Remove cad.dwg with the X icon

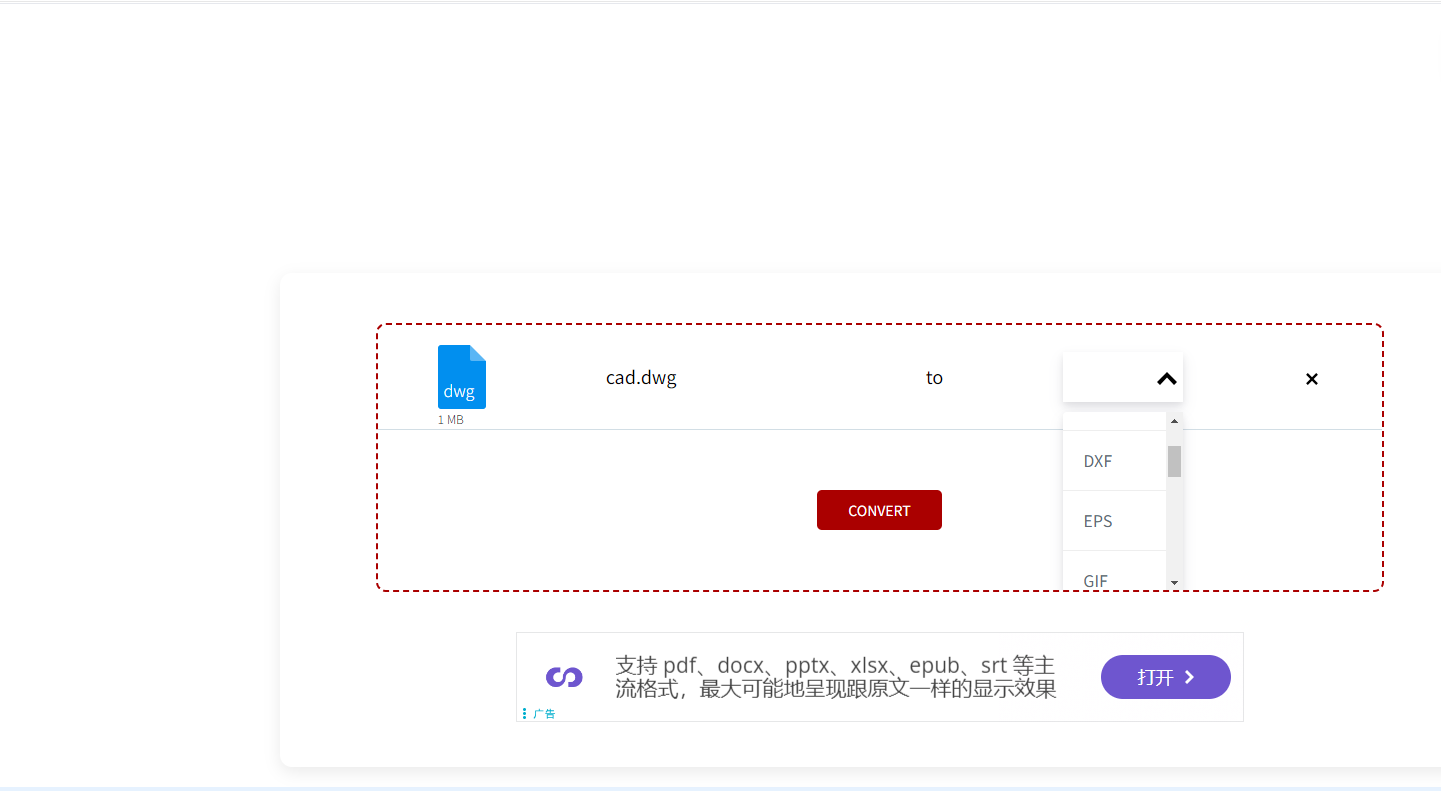[x=1311, y=379]
